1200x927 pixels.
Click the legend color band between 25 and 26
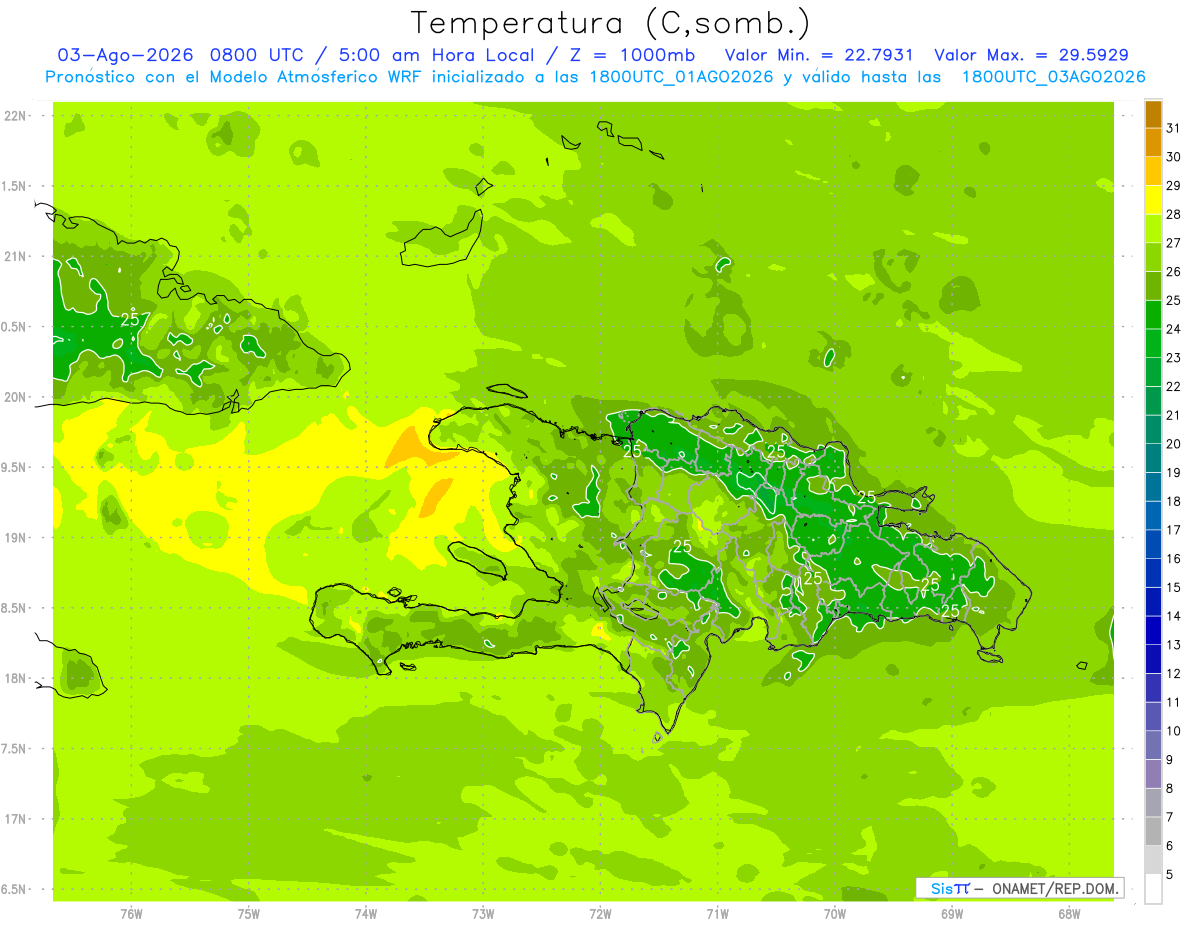pos(1153,286)
